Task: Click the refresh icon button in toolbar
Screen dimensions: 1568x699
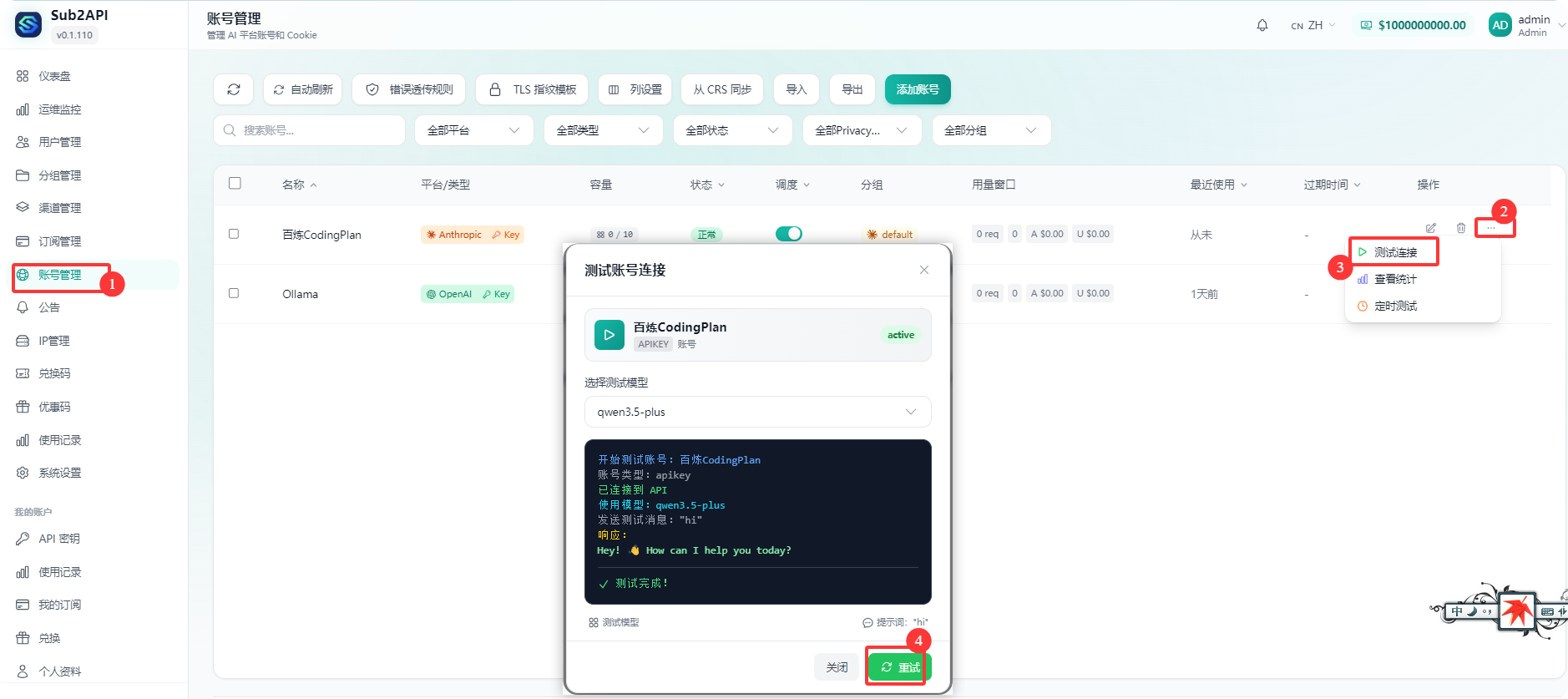Action: 234,89
